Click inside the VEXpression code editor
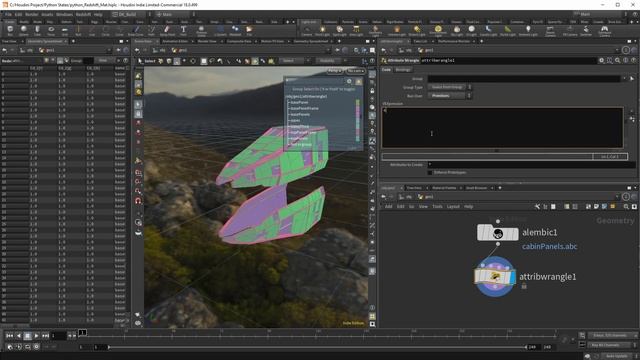 pyautogui.click(x=502, y=127)
